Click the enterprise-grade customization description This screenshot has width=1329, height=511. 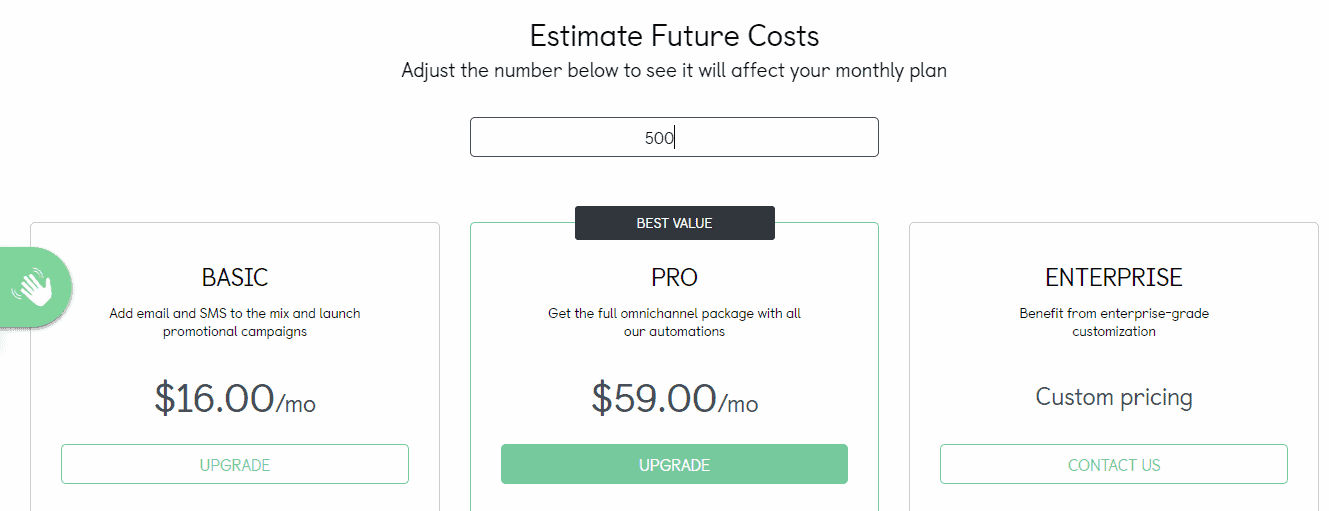1114,322
